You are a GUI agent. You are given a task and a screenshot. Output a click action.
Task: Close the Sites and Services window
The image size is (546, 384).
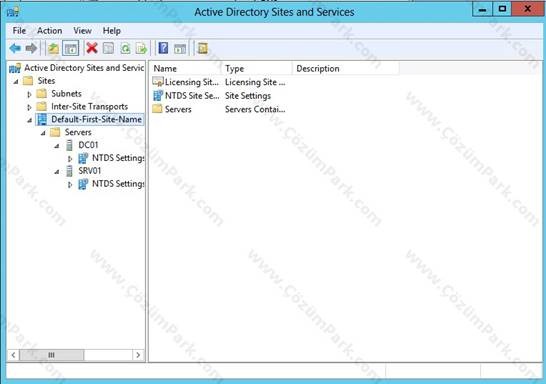[x=528, y=9]
